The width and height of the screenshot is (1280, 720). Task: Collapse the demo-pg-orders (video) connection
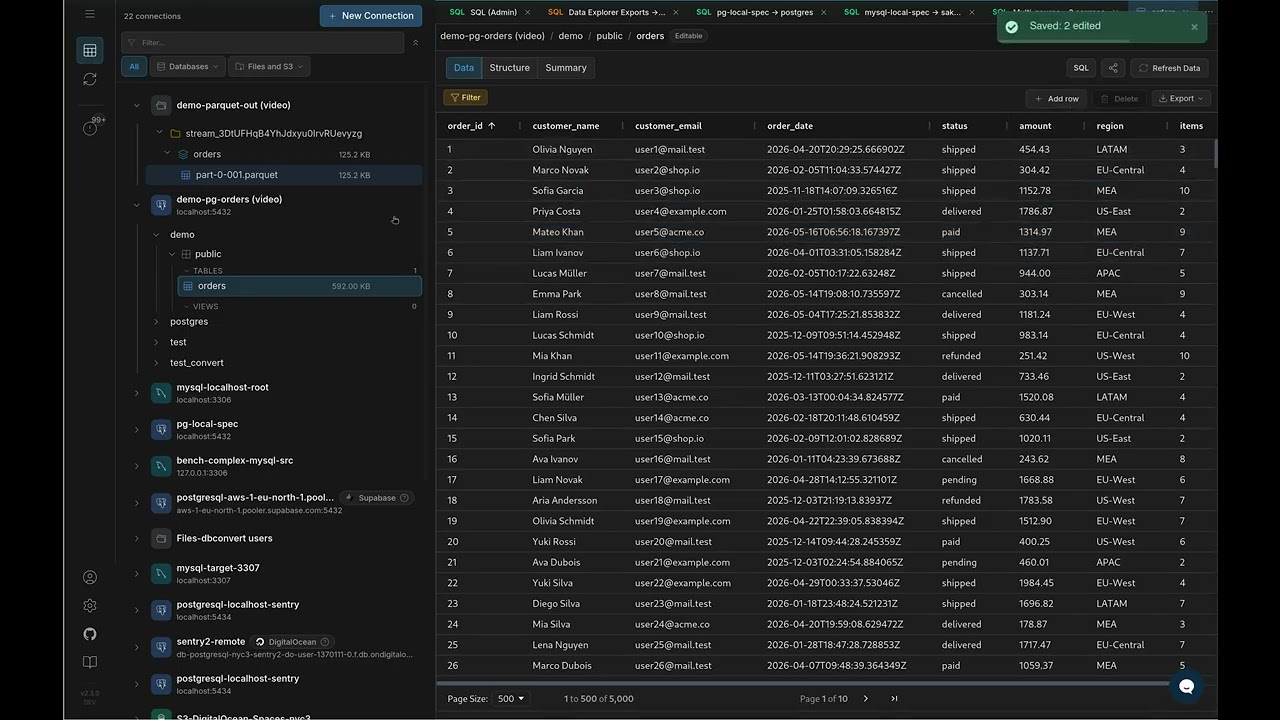click(x=137, y=205)
